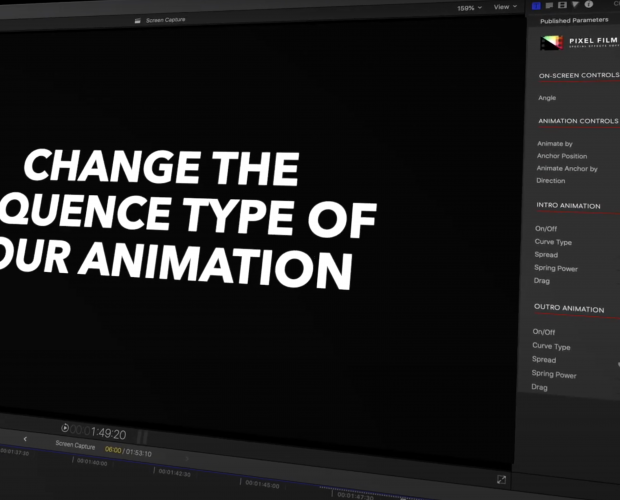
Task: Open the viewer View options dropdown
Action: point(505,7)
